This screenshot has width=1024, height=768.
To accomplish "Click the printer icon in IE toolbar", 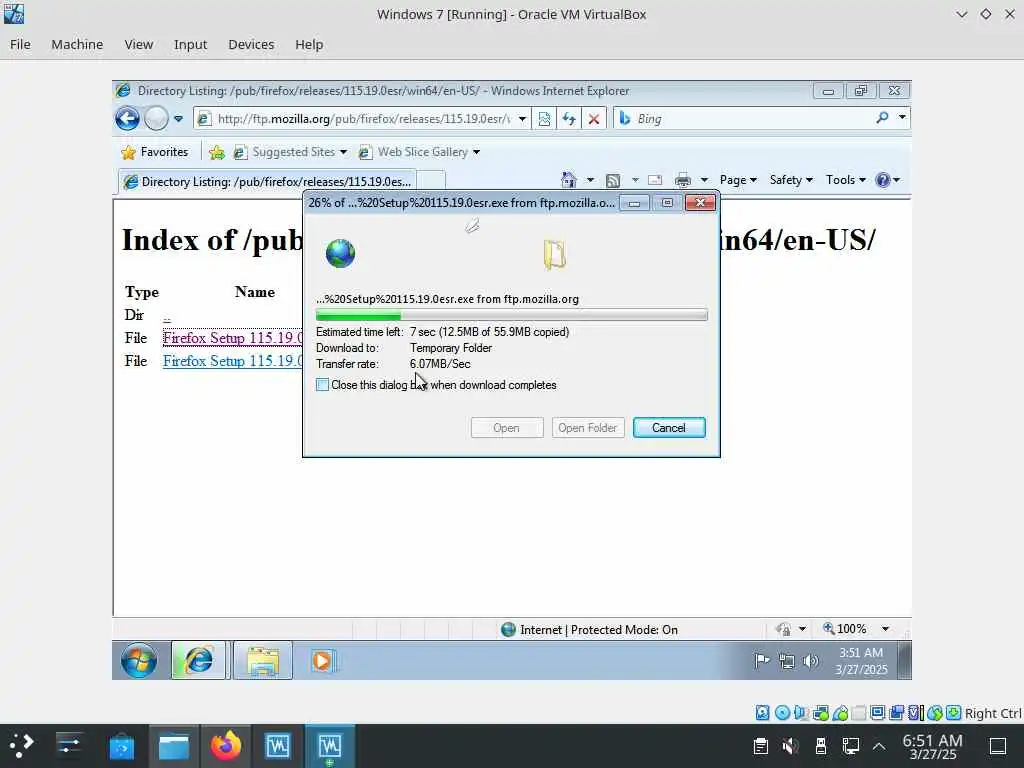I will tap(683, 180).
